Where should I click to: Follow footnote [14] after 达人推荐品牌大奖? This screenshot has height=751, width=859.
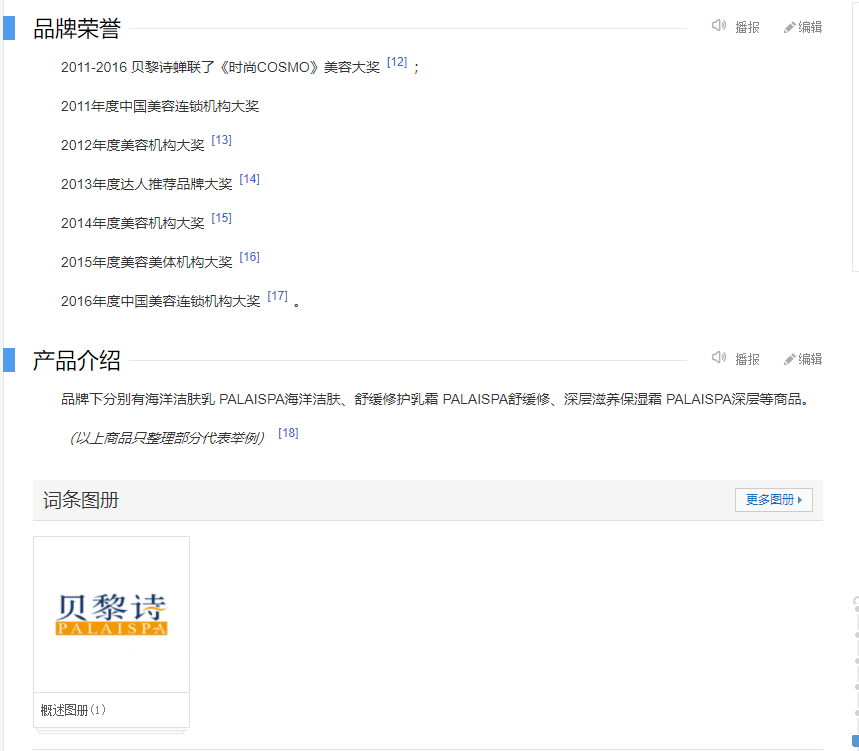tap(250, 179)
